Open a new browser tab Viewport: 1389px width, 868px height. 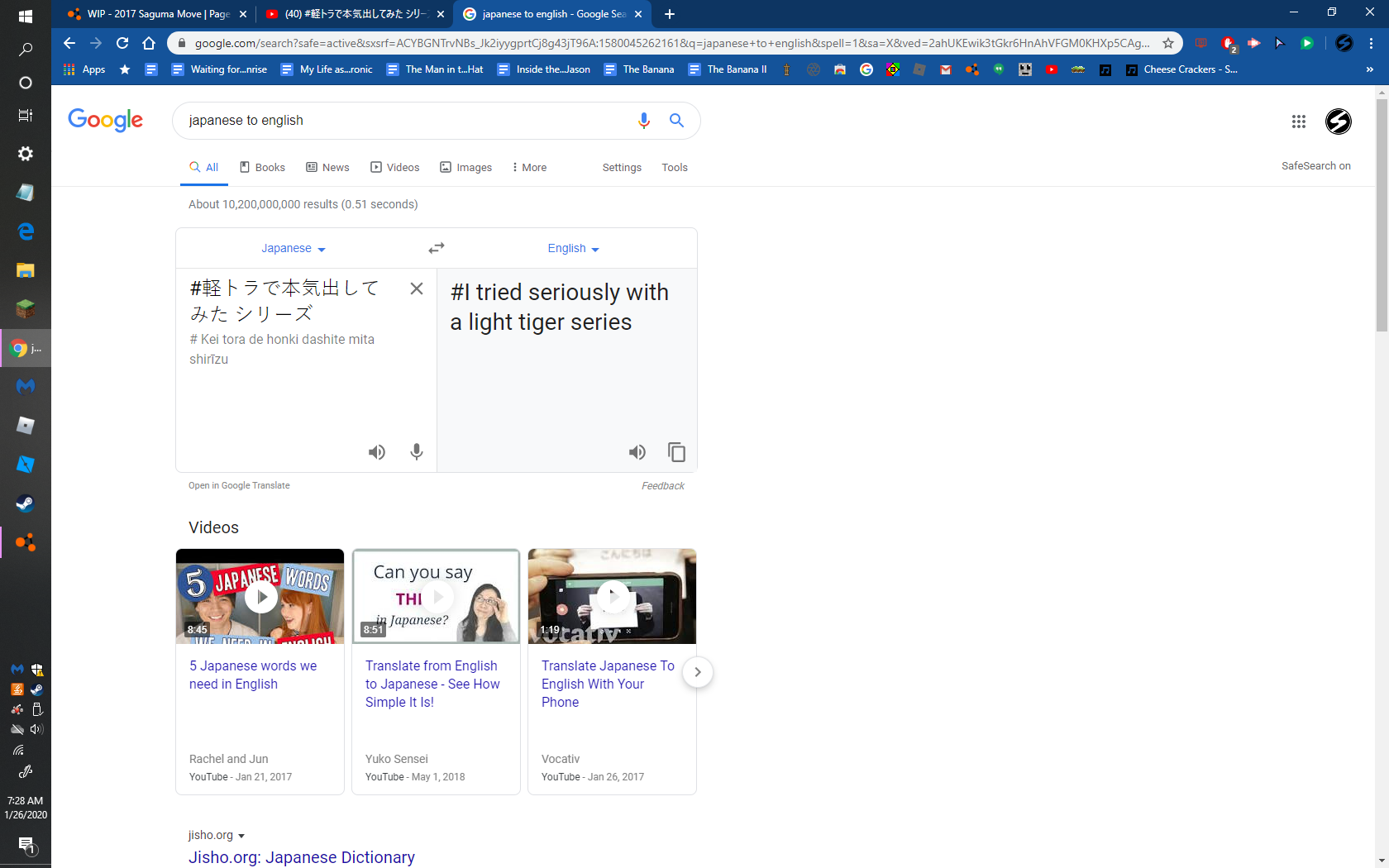(670, 14)
